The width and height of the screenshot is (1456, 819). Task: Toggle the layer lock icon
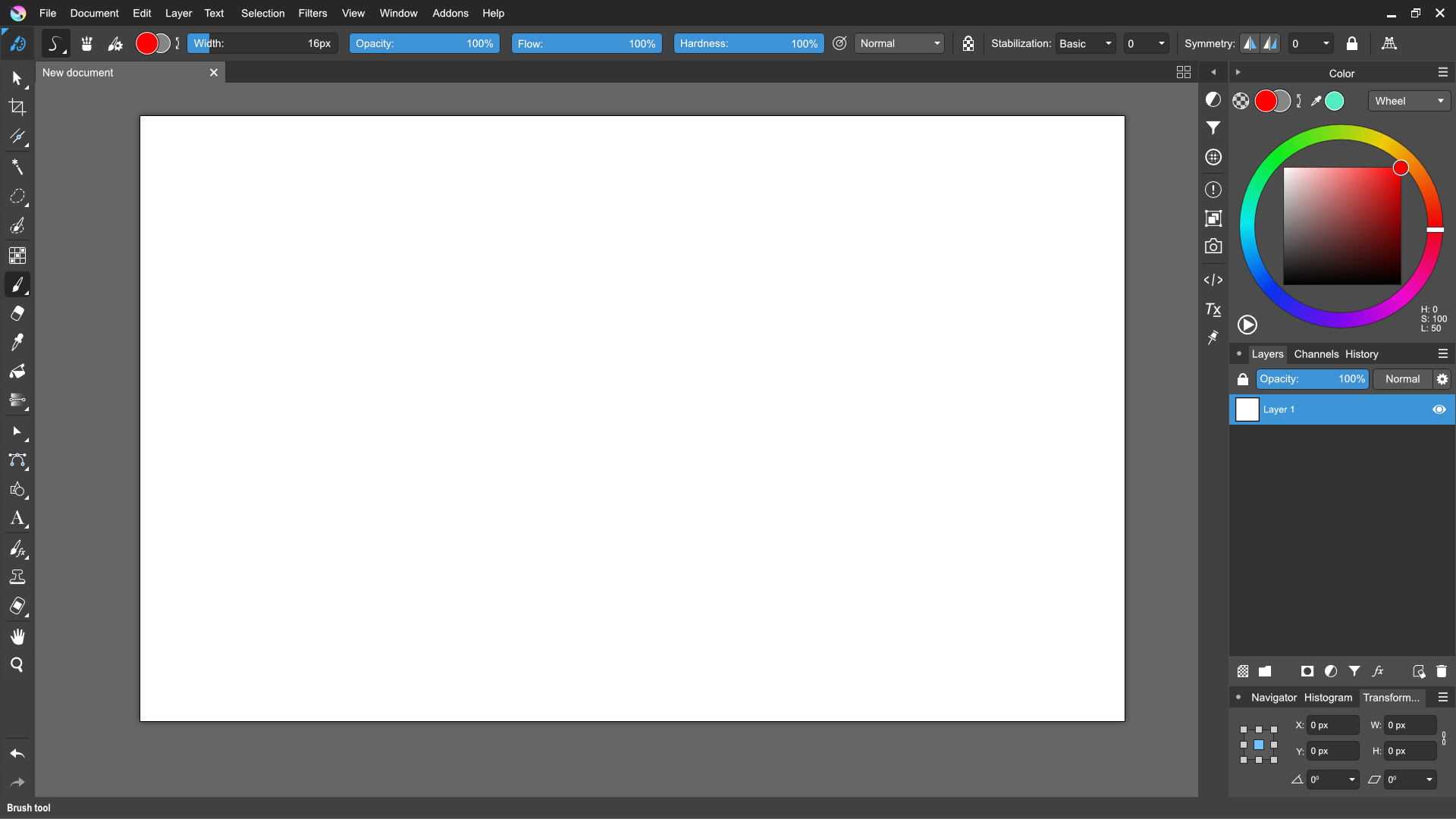click(x=1242, y=379)
